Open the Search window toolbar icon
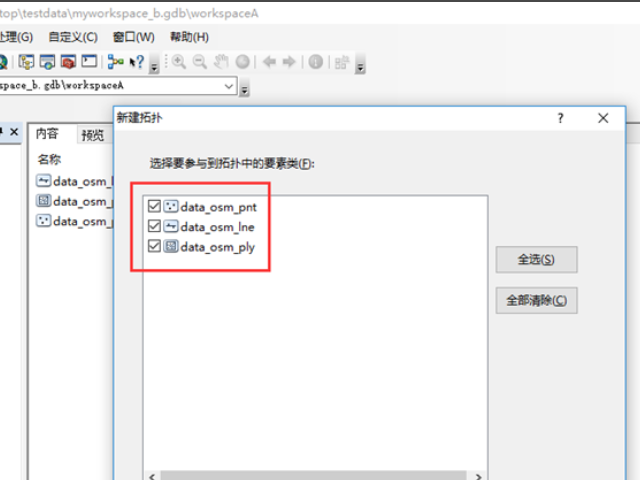Image resolution: width=640 pixels, height=480 pixels. point(47,62)
